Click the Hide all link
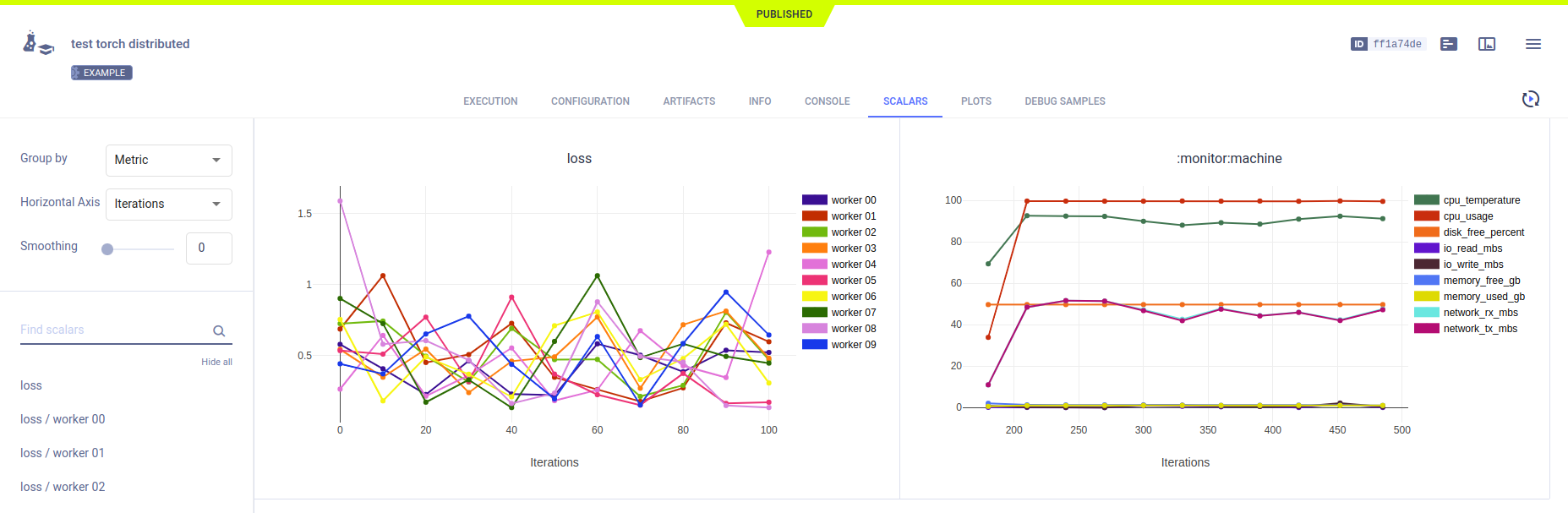 click(216, 362)
